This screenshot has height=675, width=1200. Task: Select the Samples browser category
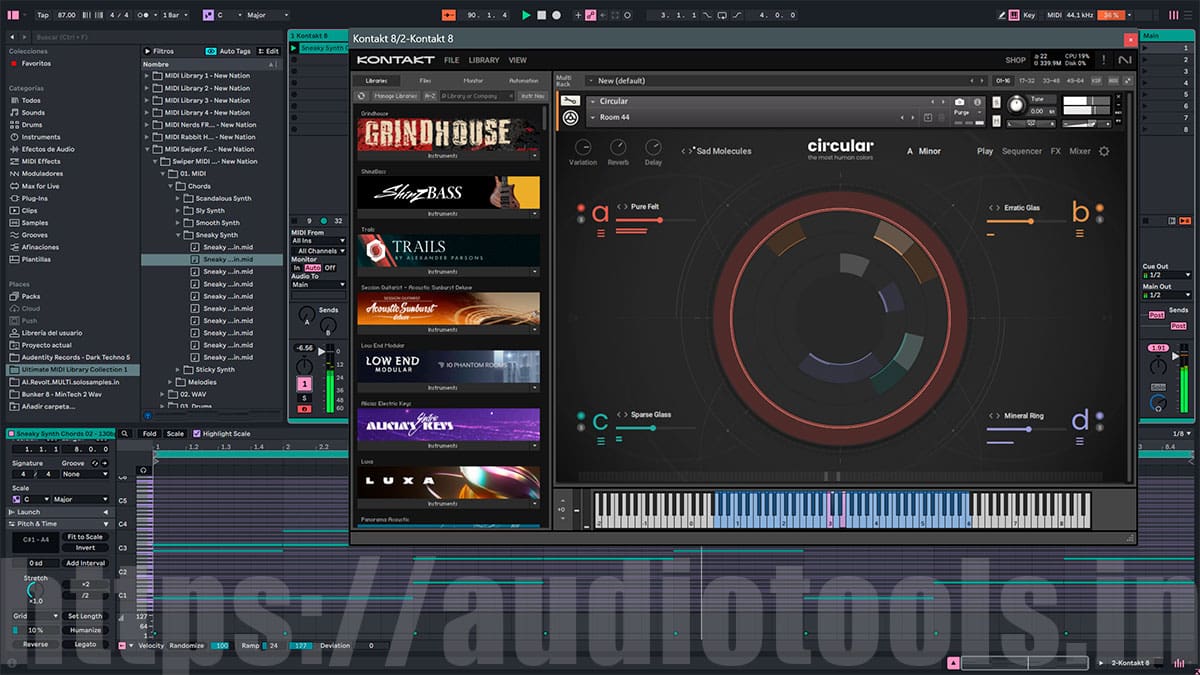pos(35,222)
